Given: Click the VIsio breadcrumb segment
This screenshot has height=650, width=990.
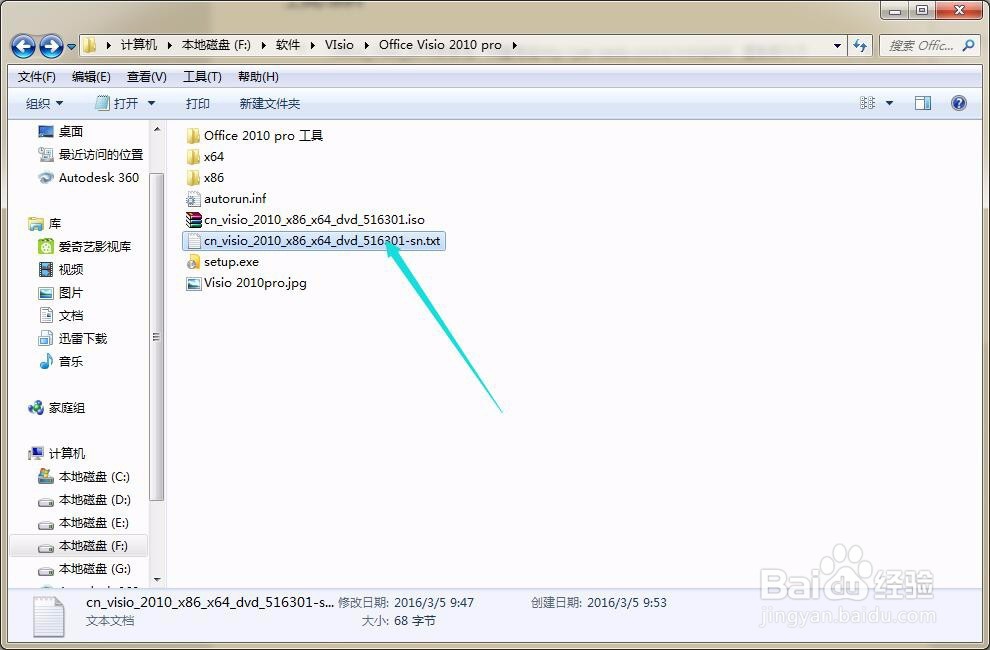Looking at the screenshot, I should tap(339, 45).
